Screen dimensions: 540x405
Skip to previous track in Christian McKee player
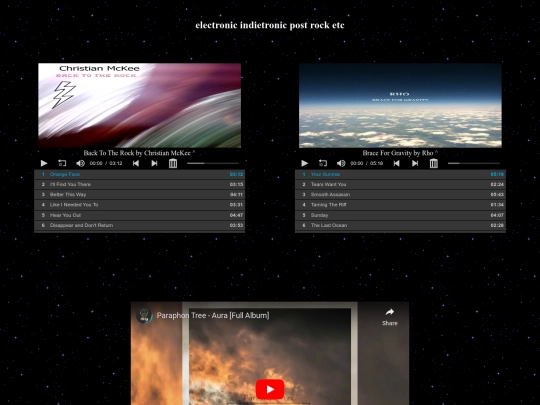click(x=136, y=163)
